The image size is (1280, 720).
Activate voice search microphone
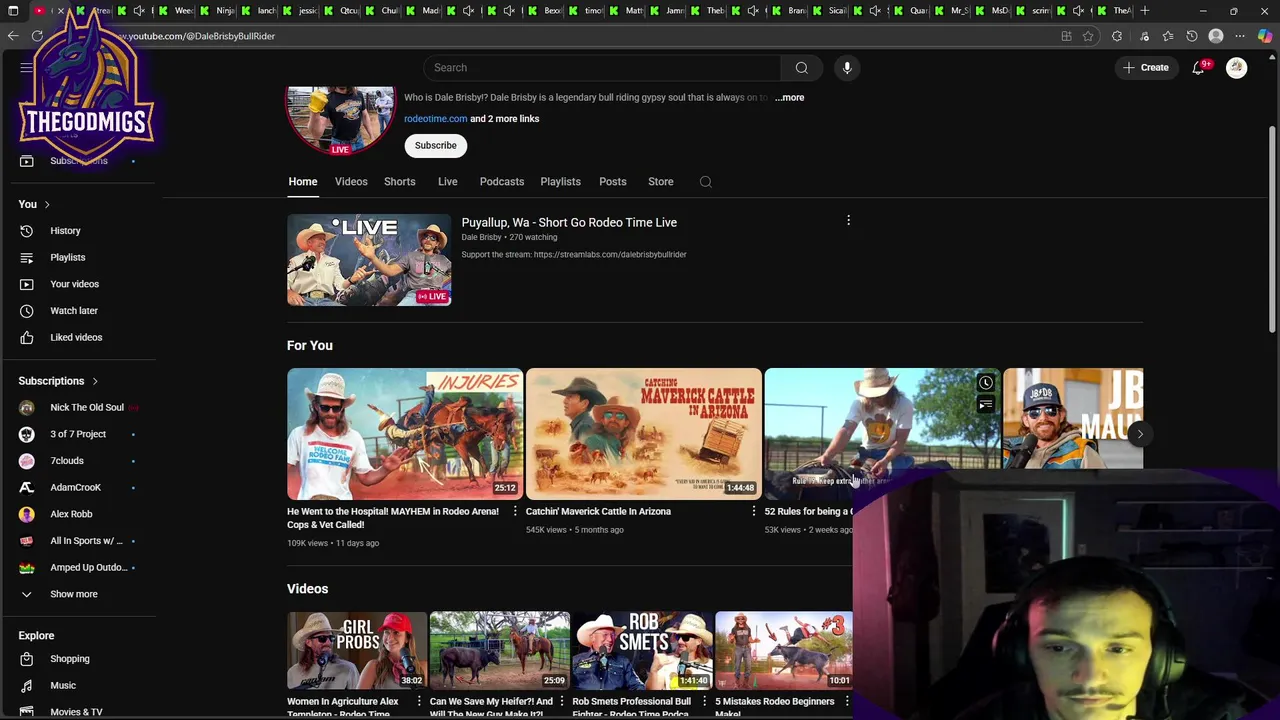tap(847, 68)
